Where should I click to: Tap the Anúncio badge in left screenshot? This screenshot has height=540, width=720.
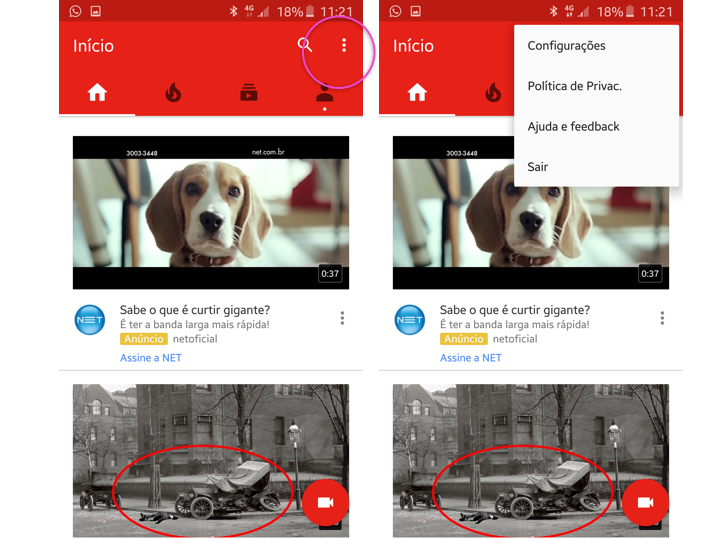tap(144, 339)
